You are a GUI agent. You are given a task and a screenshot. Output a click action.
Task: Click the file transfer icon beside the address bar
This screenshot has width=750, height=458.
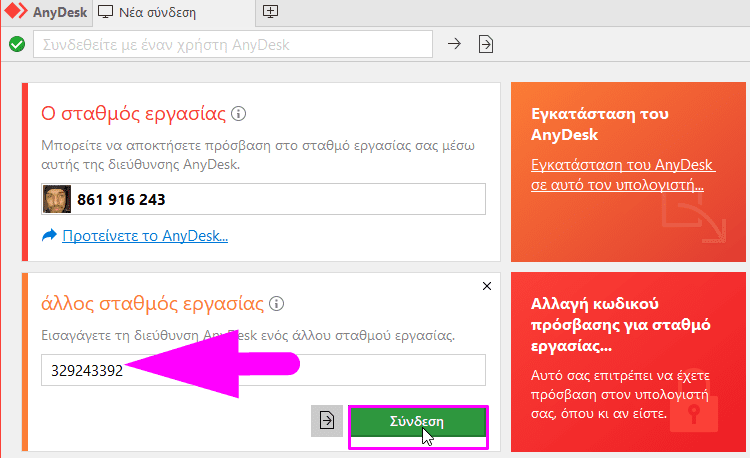click(485, 44)
